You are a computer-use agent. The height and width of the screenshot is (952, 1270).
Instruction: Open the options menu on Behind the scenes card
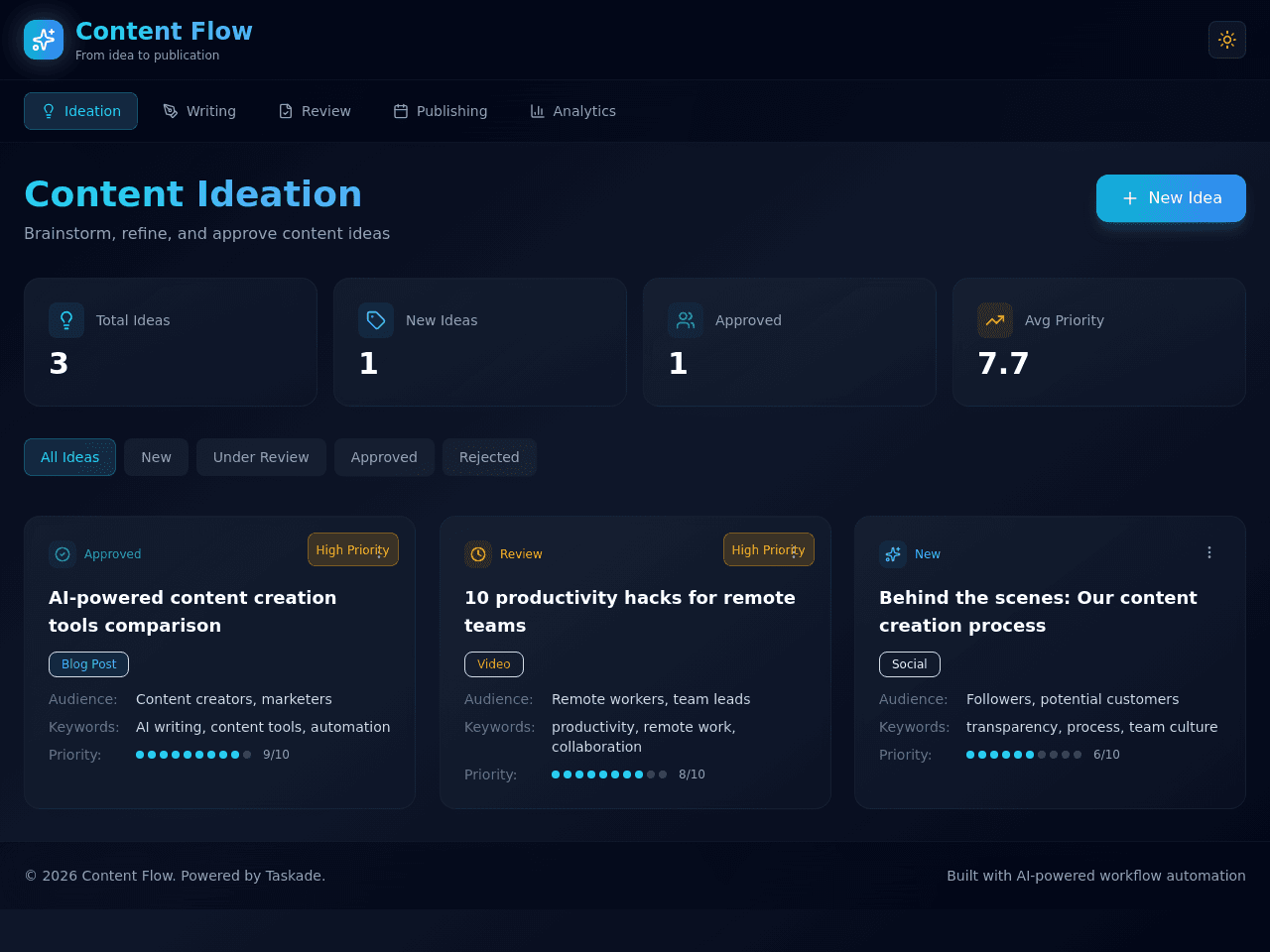pyautogui.click(x=1209, y=552)
